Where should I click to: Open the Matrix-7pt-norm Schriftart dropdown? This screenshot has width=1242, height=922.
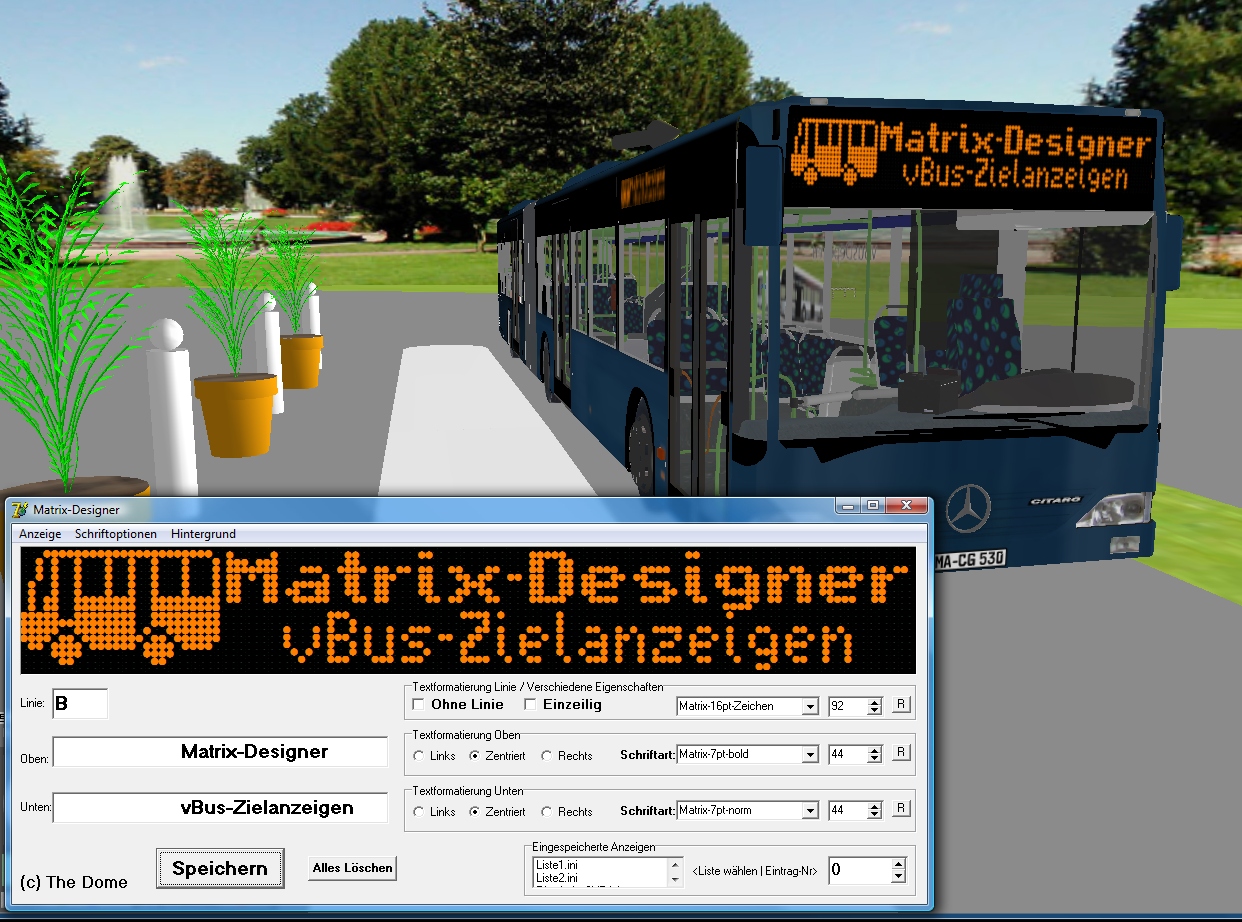pyautogui.click(x=810, y=811)
